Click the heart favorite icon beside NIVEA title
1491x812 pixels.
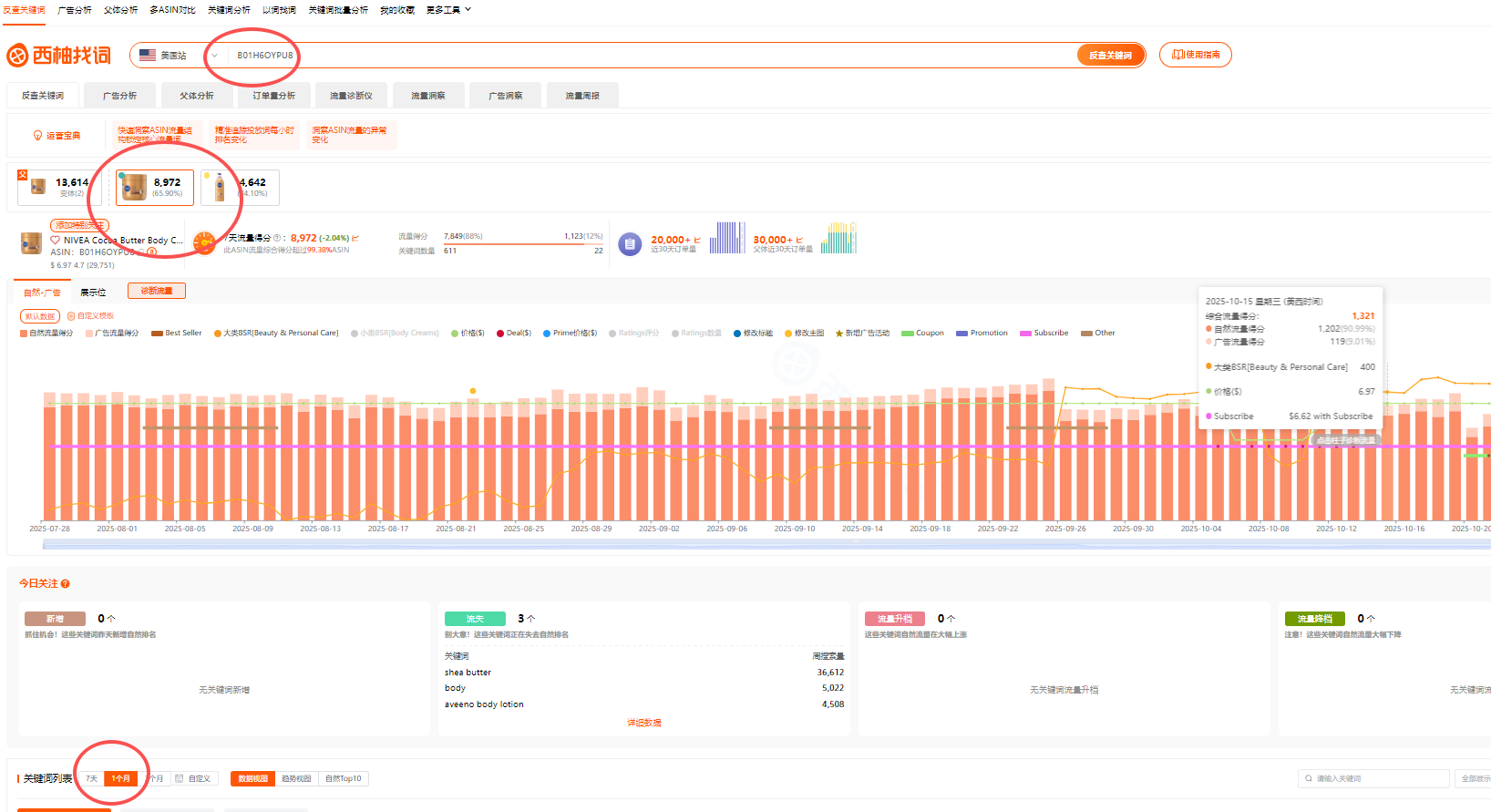(55, 241)
